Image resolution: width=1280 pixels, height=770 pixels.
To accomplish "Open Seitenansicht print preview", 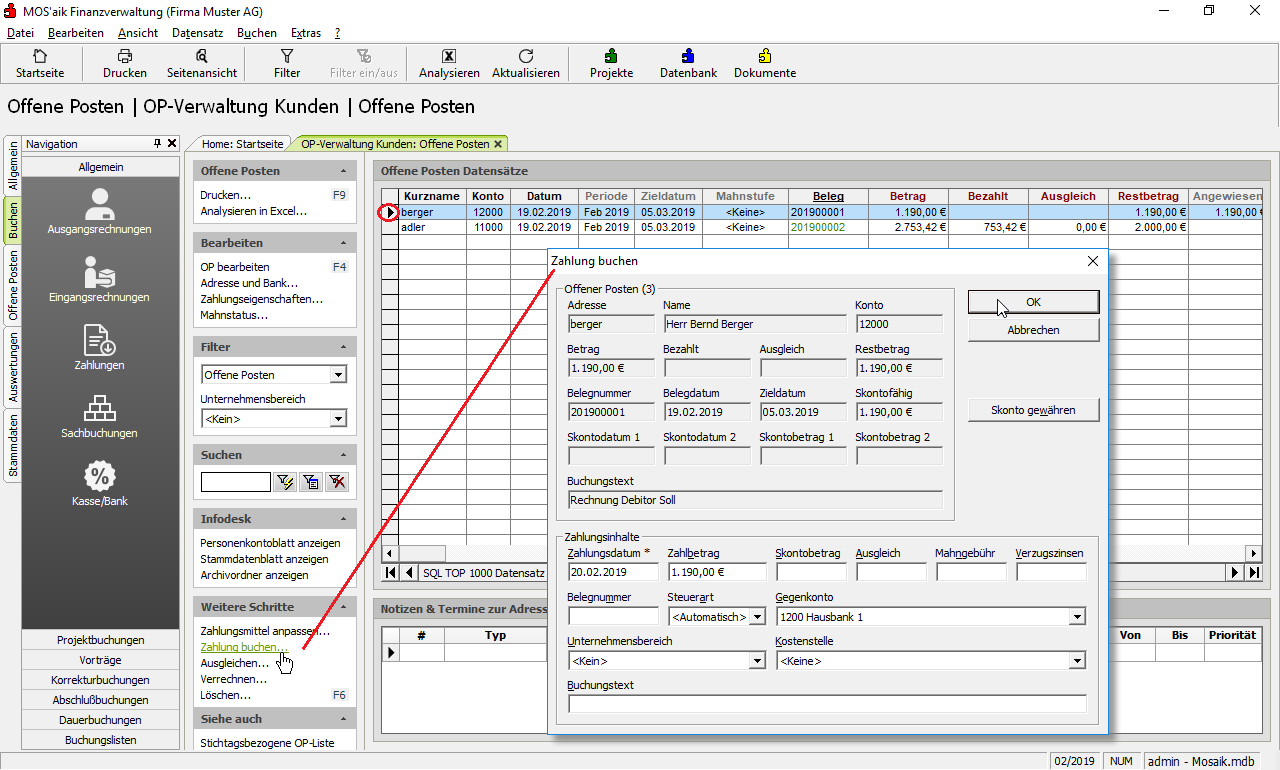I will click(202, 57).
